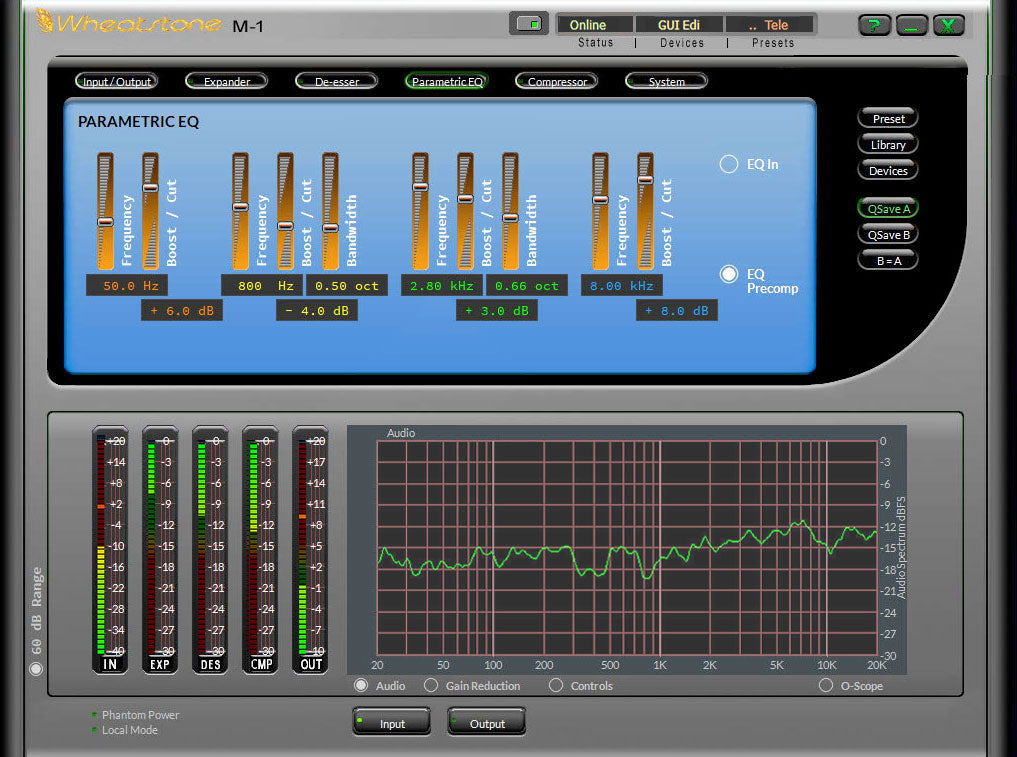The image size is (1017, 757).
Task: Select the Parametric EQ tab
Action: 447,81
